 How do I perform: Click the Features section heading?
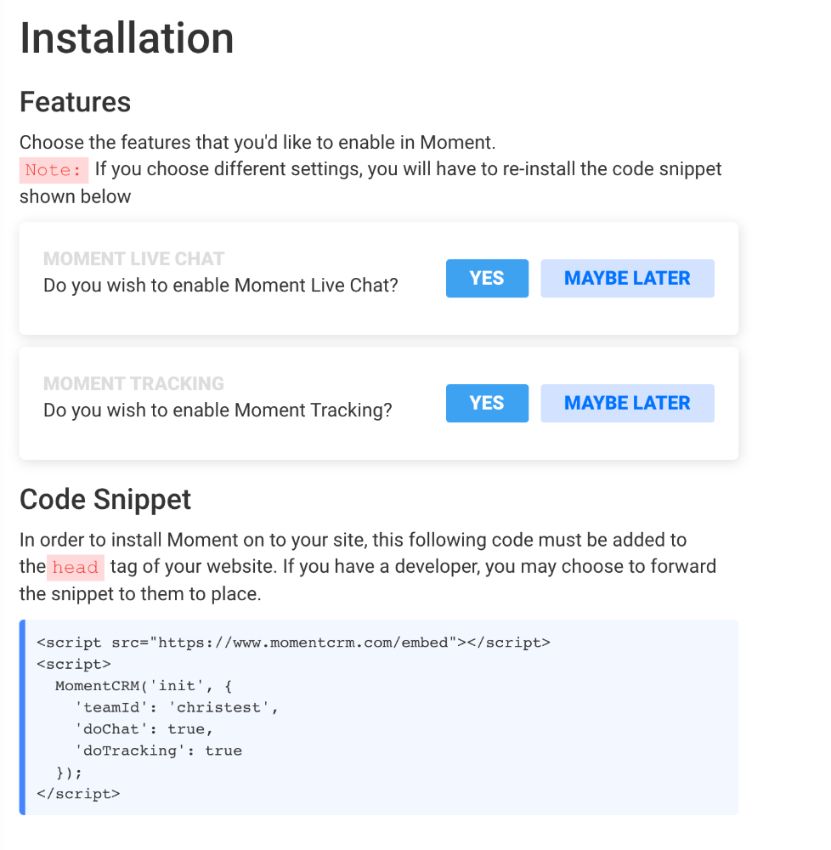pos(75,102)
